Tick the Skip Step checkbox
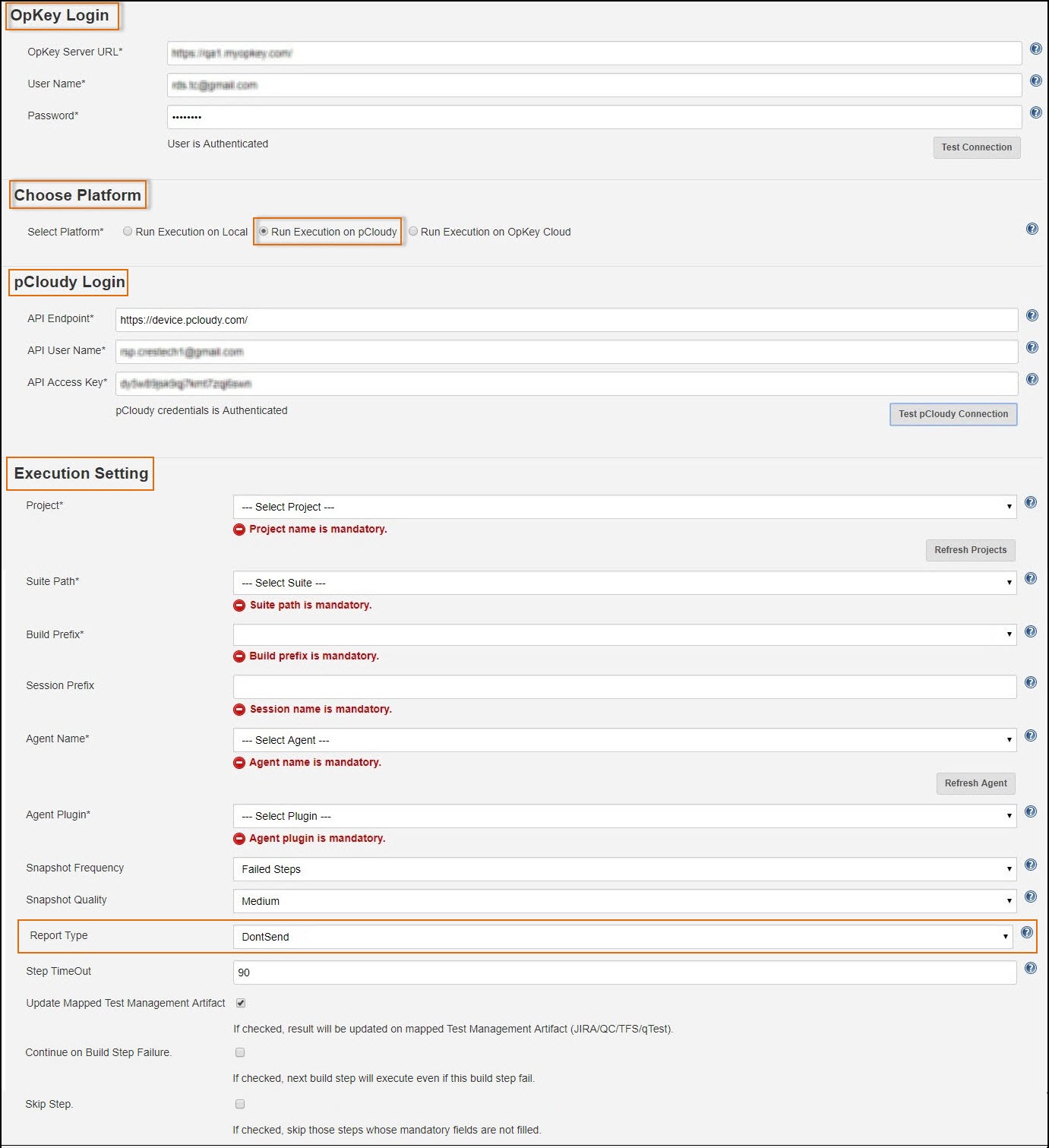 point(240,1105)
